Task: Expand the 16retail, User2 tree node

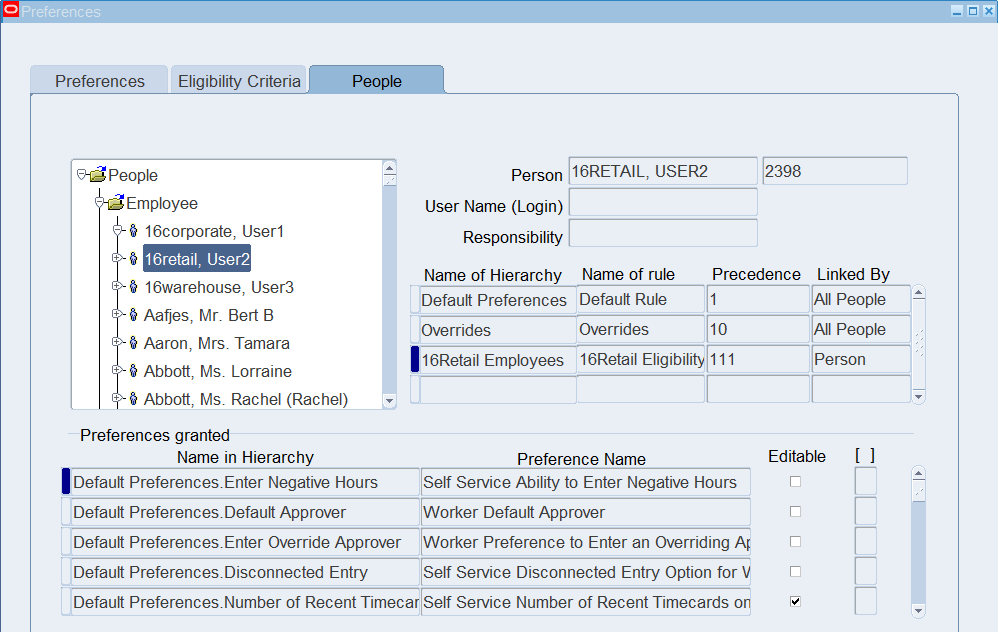Action: click(117, 259)
